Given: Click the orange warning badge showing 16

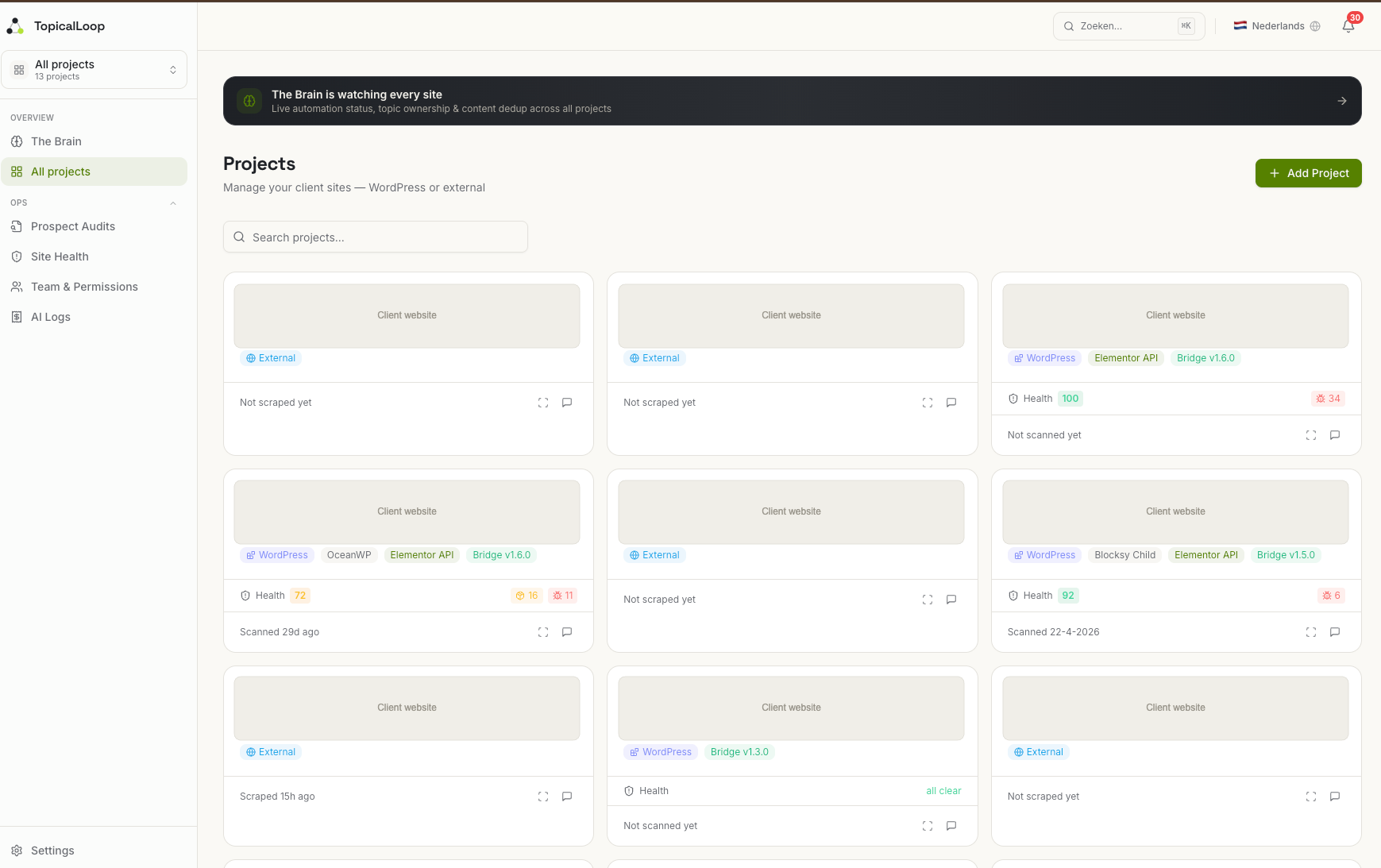Looking at the screenshot, I should 527,596.
